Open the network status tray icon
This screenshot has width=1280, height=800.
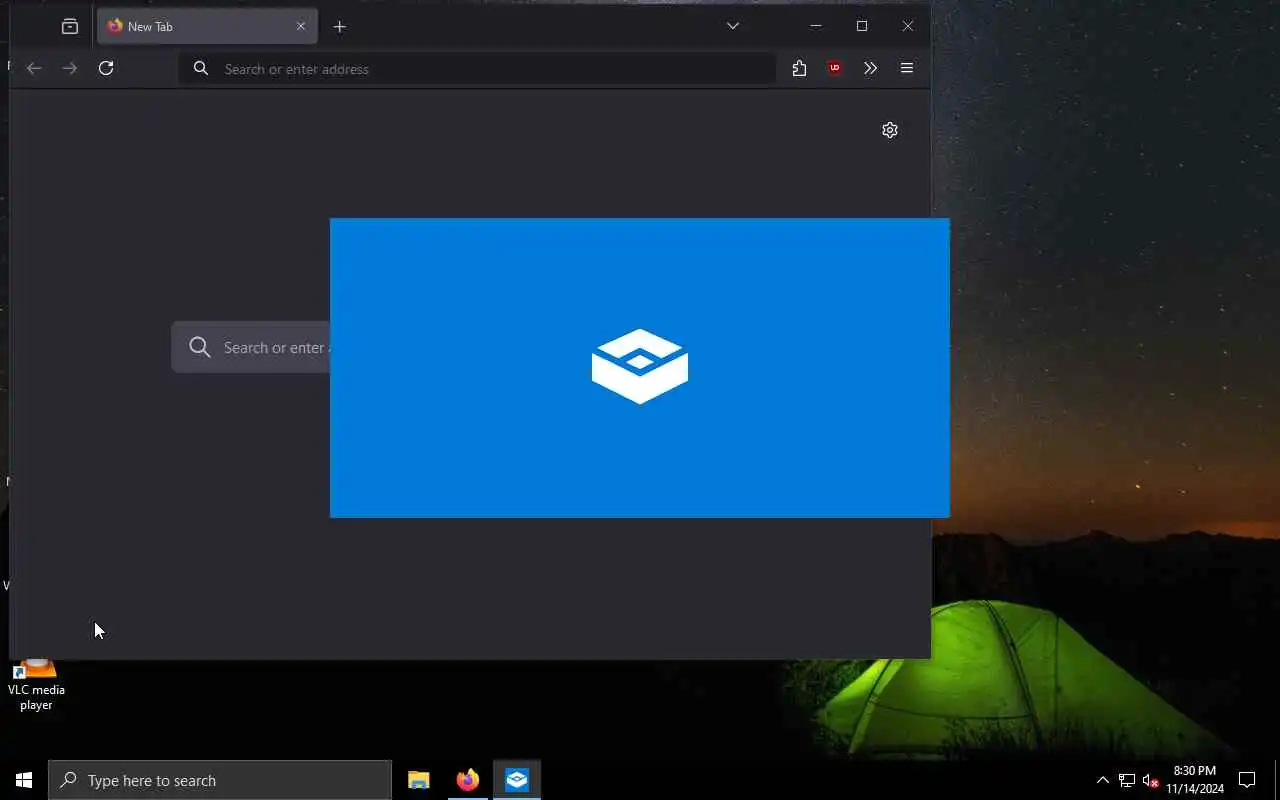pyautogui.click(x=1127, y=780)
